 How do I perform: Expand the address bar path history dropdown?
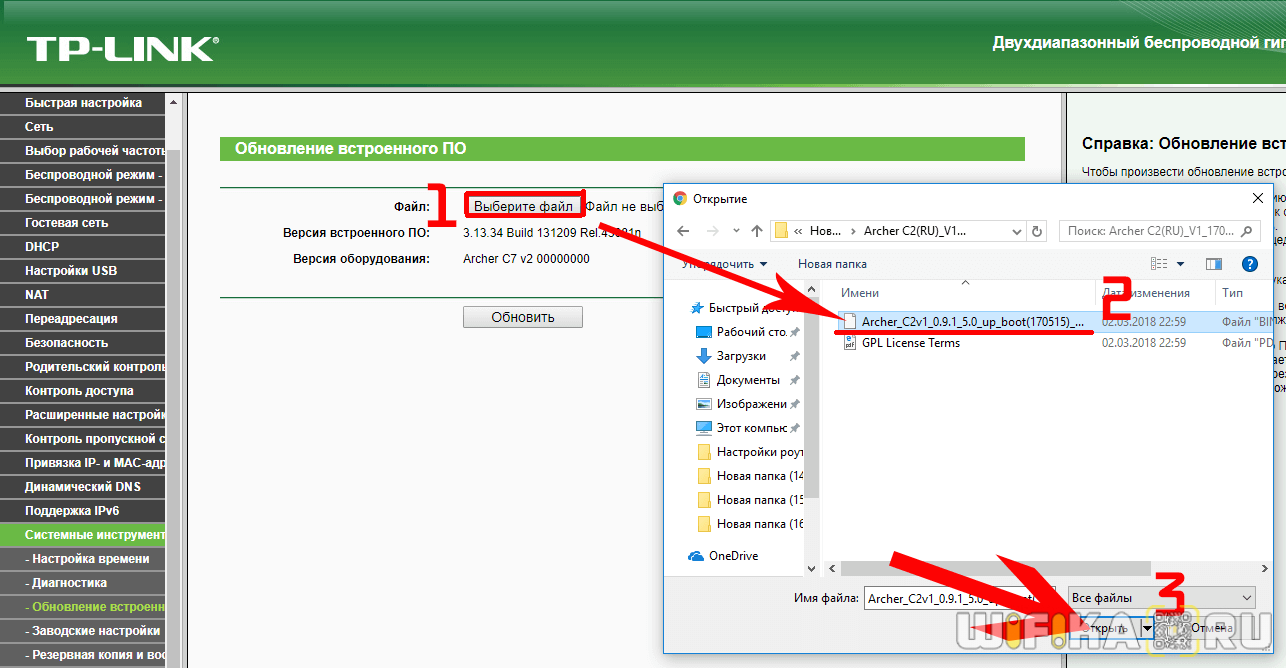(1016, 231)
